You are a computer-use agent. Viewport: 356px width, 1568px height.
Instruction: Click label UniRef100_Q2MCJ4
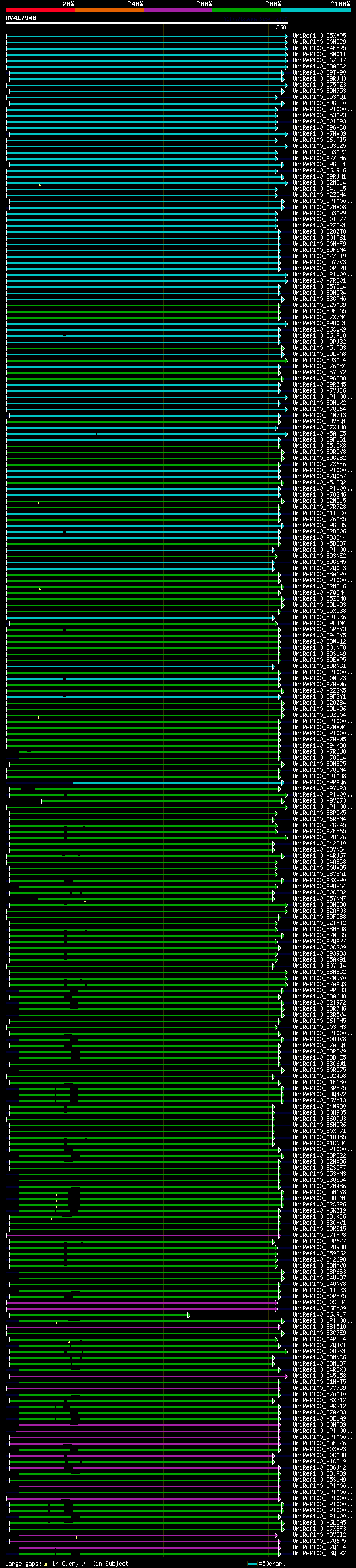(x=319, y=182)
